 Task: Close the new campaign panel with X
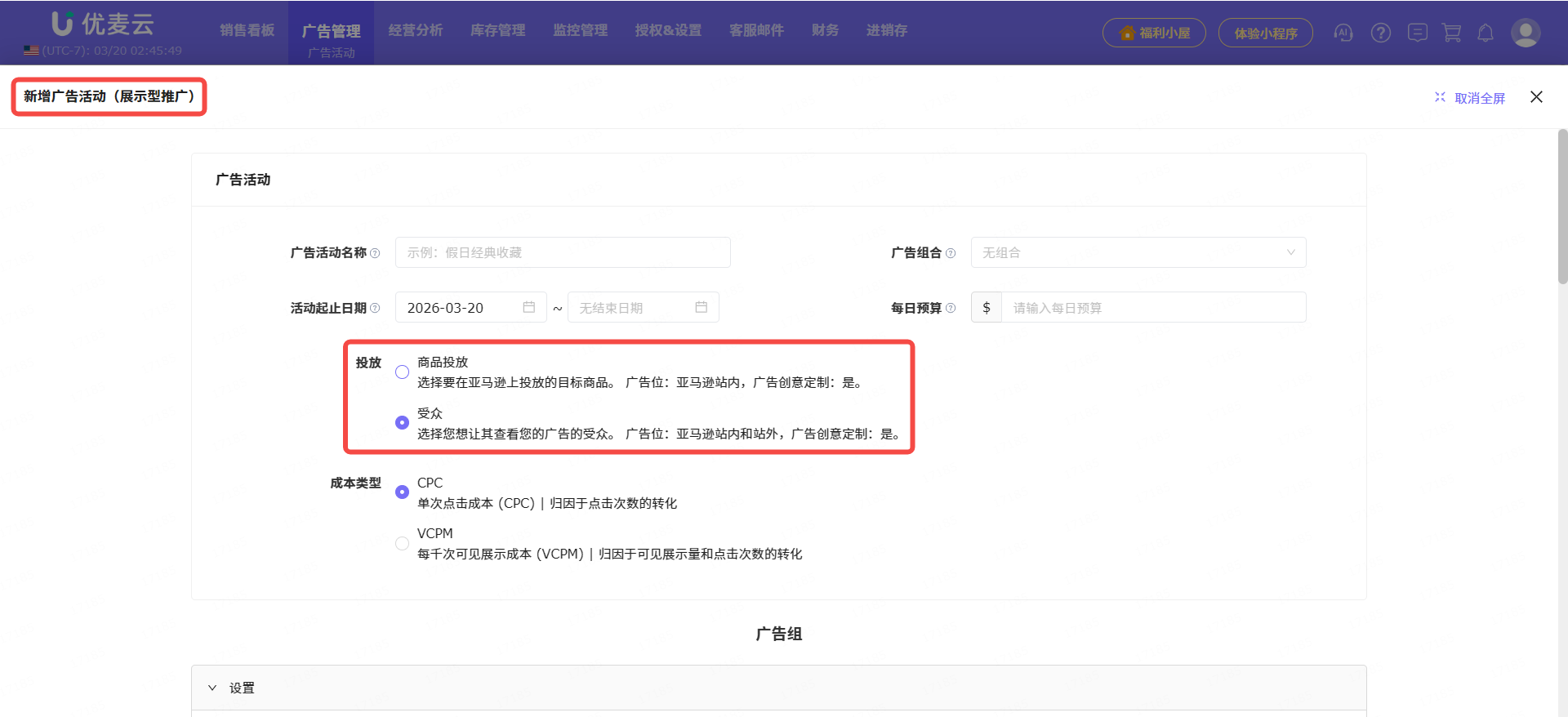point(1536,96)
